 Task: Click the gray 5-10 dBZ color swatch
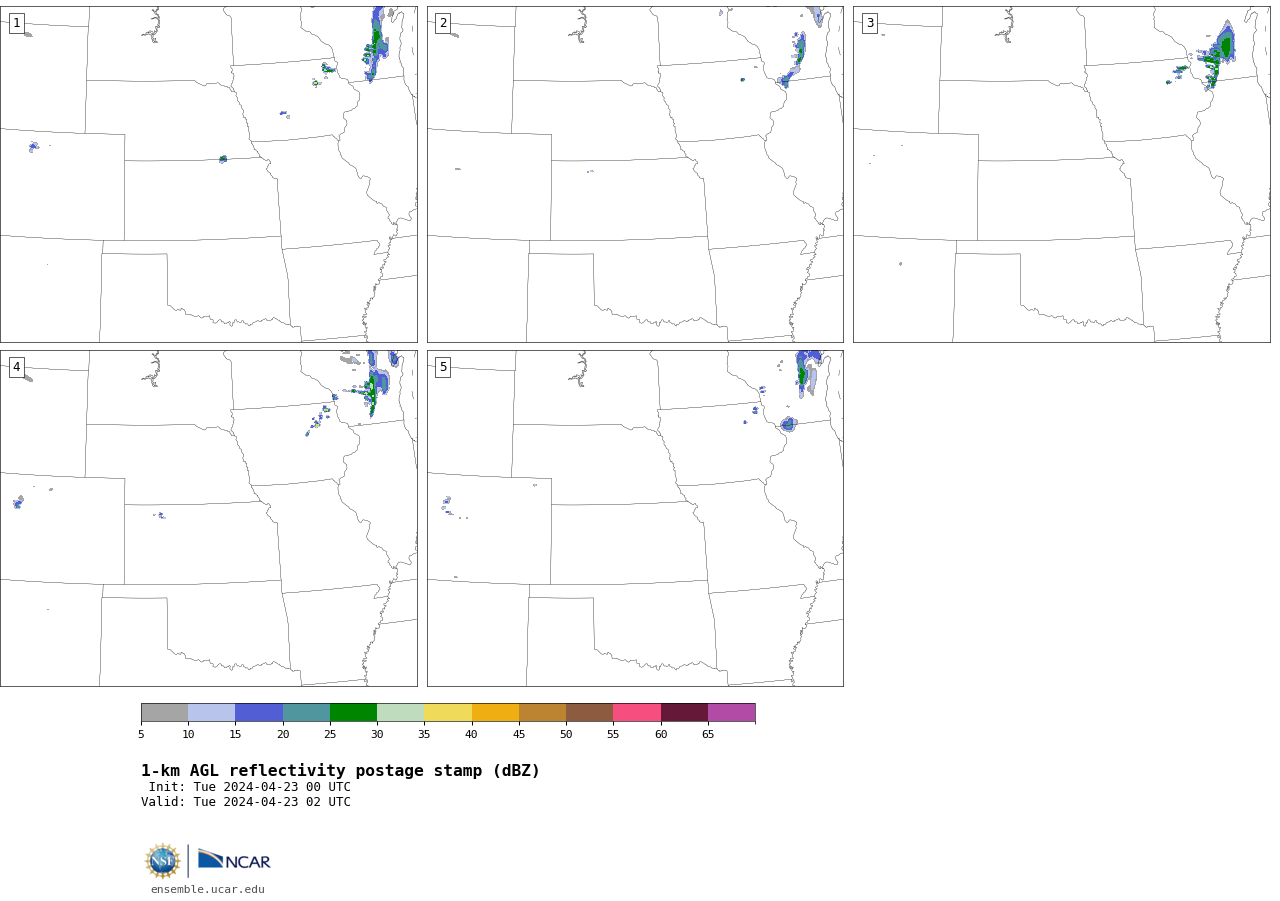tap(164, 713)
